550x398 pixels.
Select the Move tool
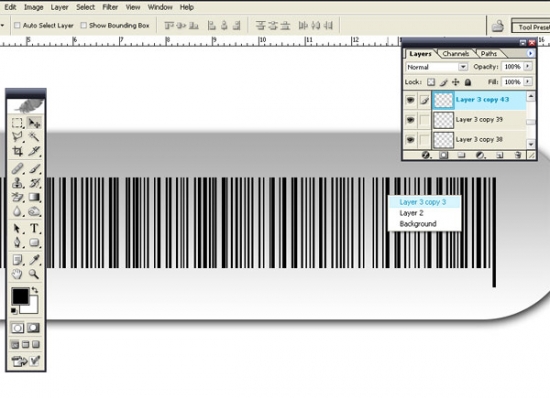tap(34, 123)
